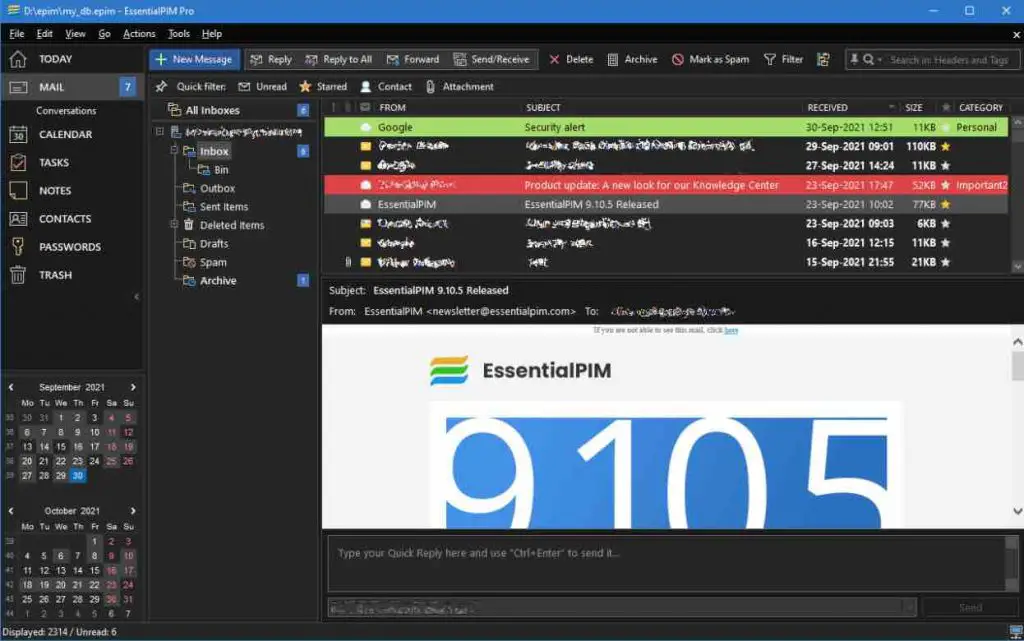Image resolution: width=1024 pixels, height=641 pixels.
Task: Toggle the Attachment quick filter
Action: (x=459, y=86)
